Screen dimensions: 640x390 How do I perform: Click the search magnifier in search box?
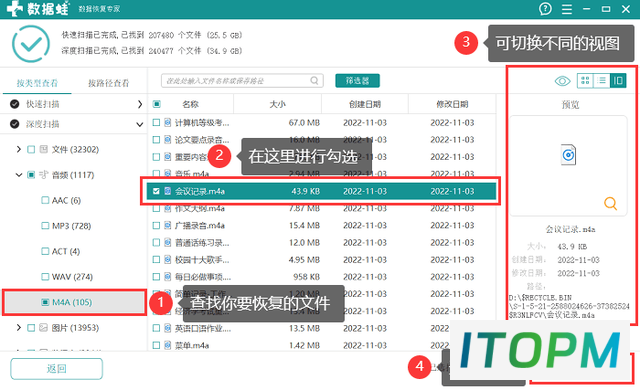(314, 81)
